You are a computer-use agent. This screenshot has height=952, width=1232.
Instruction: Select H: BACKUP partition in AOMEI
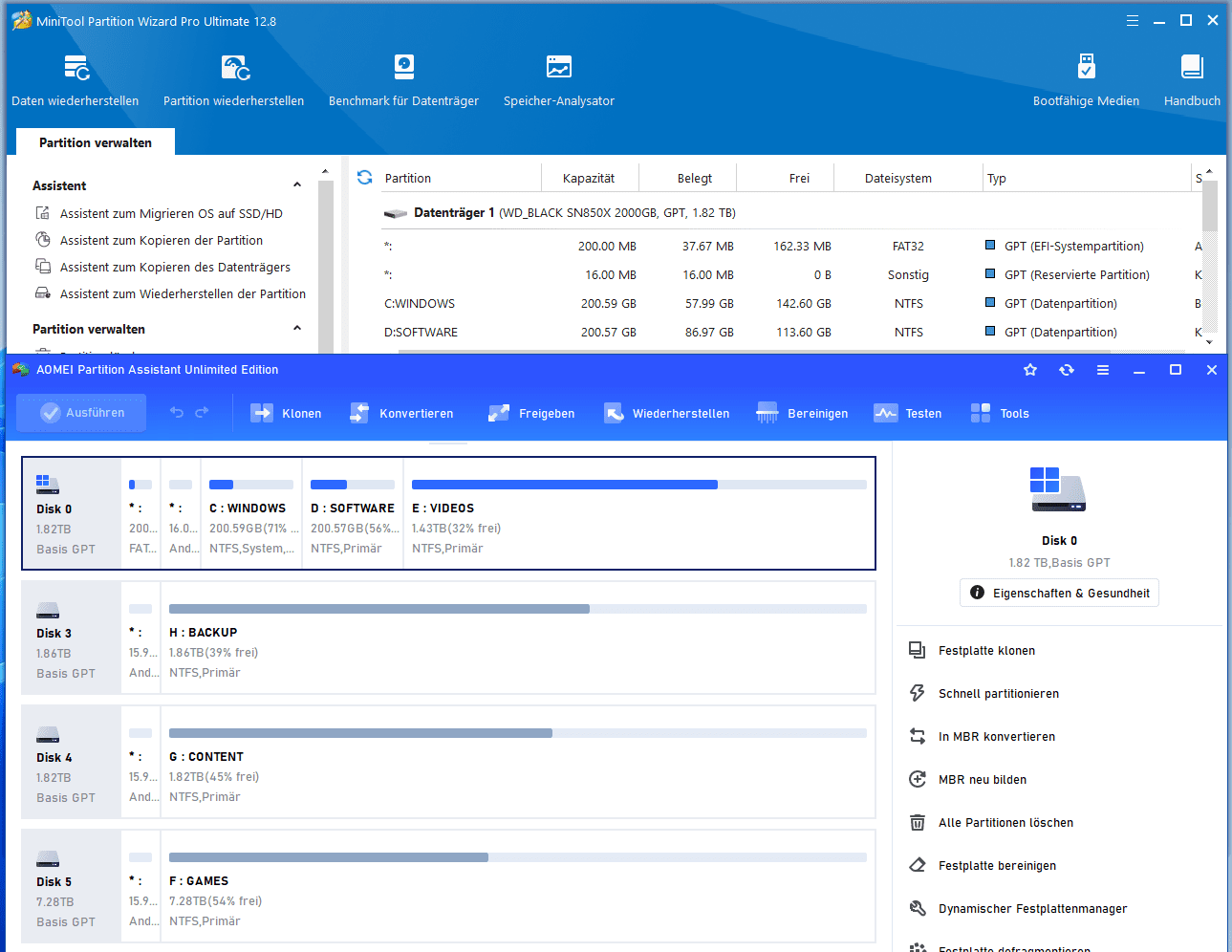coord(517,638)
